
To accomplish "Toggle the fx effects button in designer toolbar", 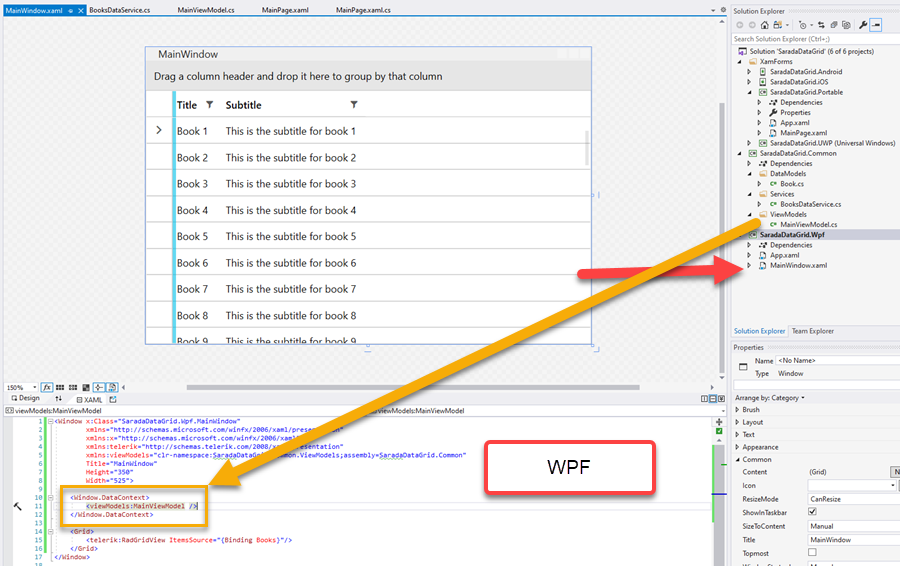I will tap(47, 387).
